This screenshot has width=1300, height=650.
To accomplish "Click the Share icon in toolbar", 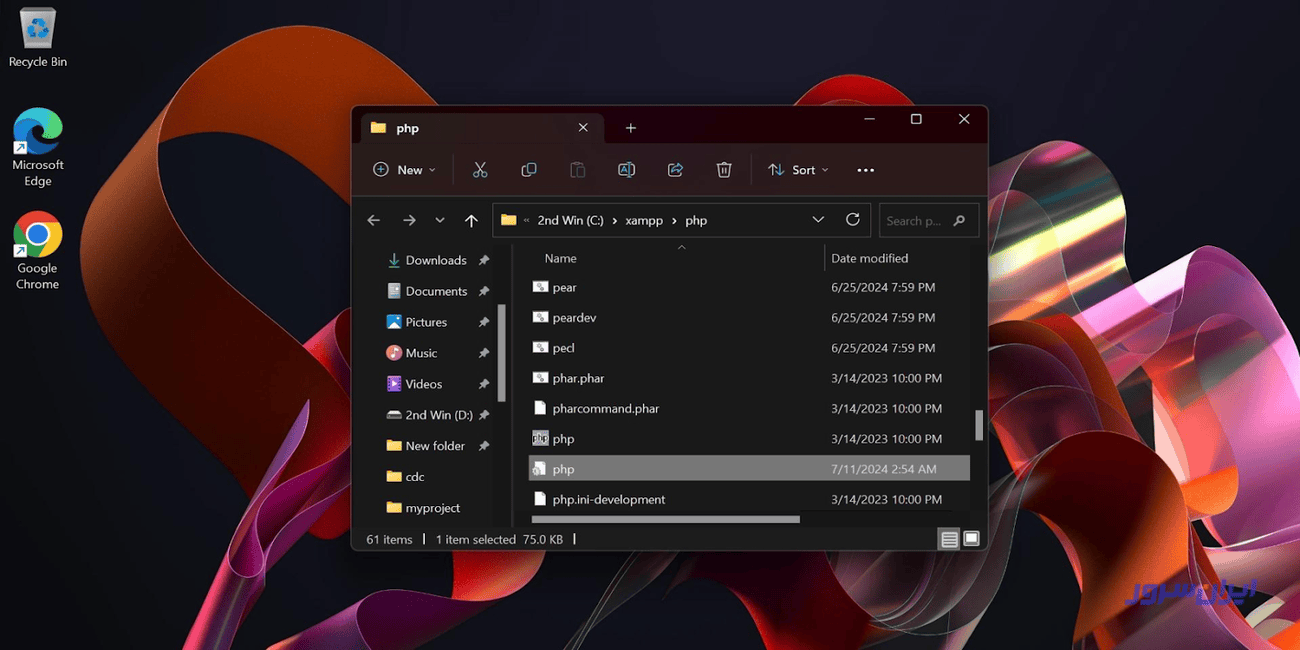I will point(675,170).
